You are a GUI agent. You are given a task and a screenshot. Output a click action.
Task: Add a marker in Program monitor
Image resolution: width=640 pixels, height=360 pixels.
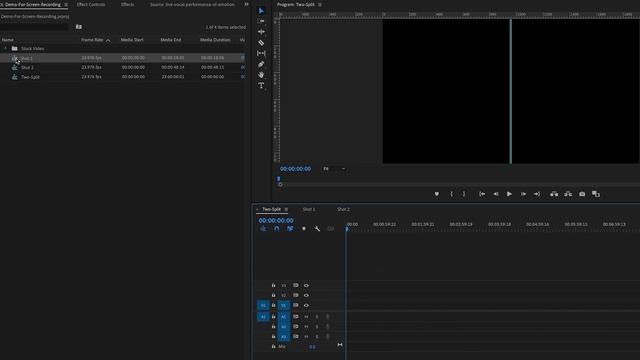pos(437,194)
